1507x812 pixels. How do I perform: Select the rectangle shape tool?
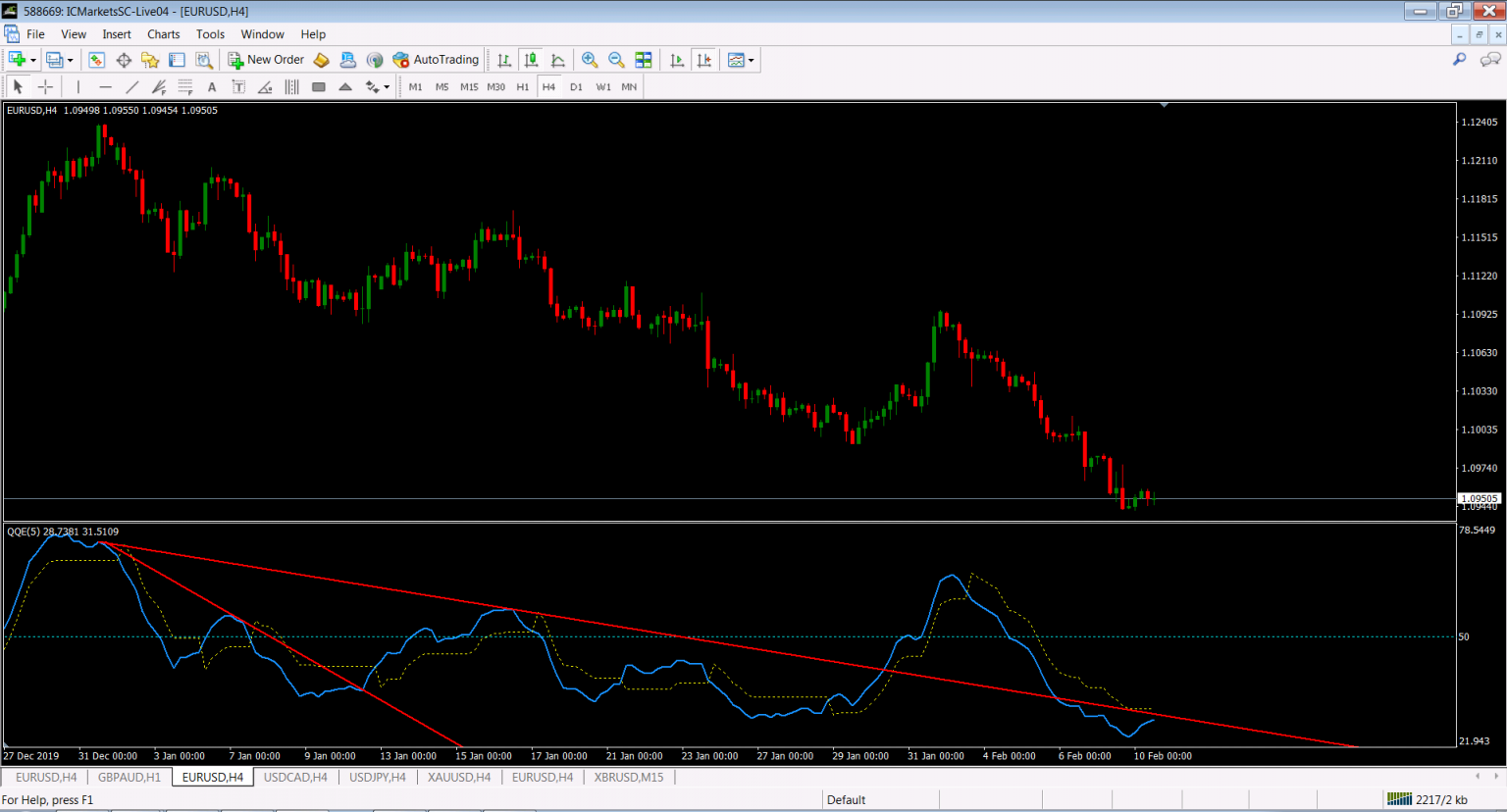(318, 87)
